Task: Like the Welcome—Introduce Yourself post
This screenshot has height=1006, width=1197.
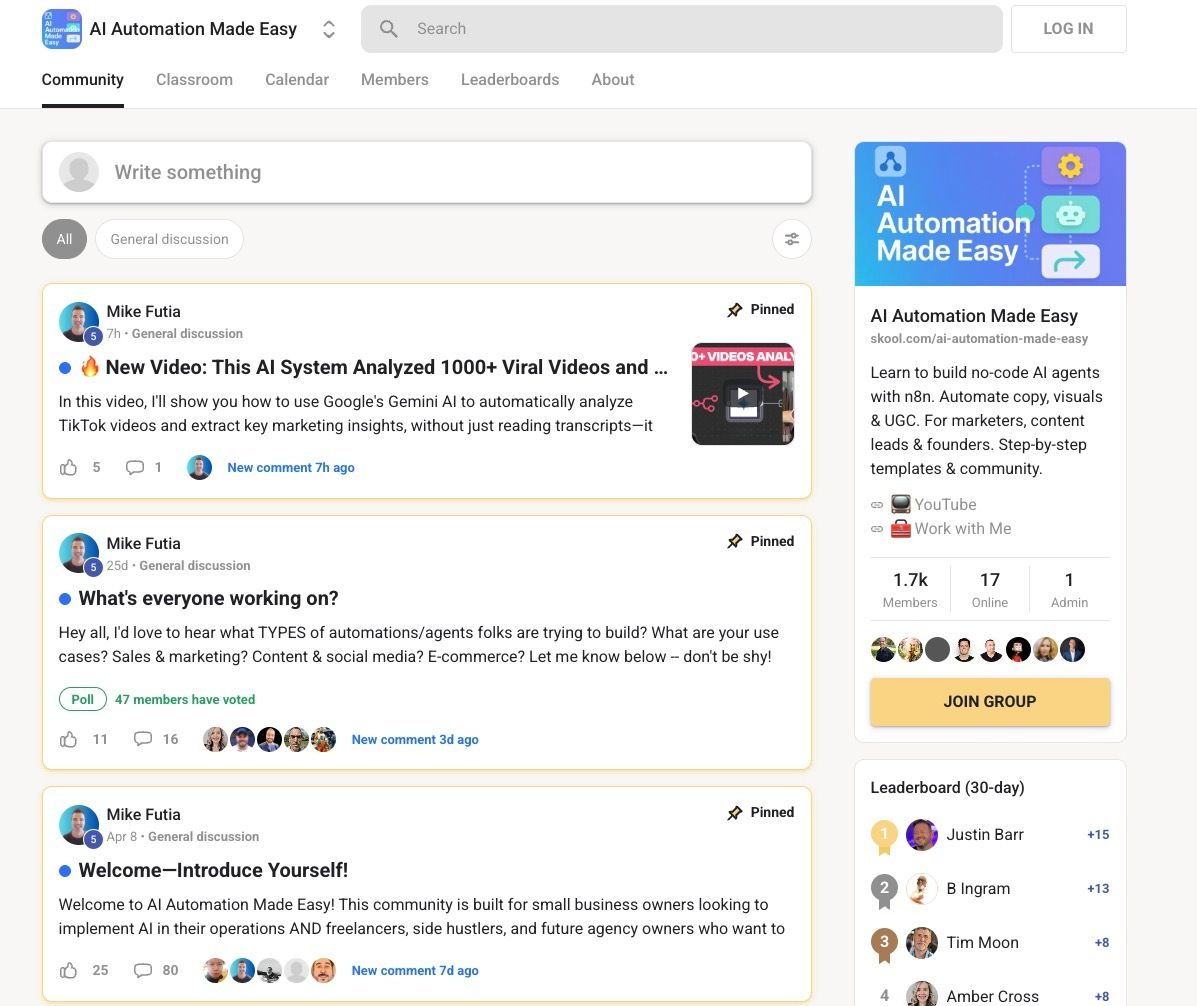Action: pyautogui.click(x=69, y=970)
